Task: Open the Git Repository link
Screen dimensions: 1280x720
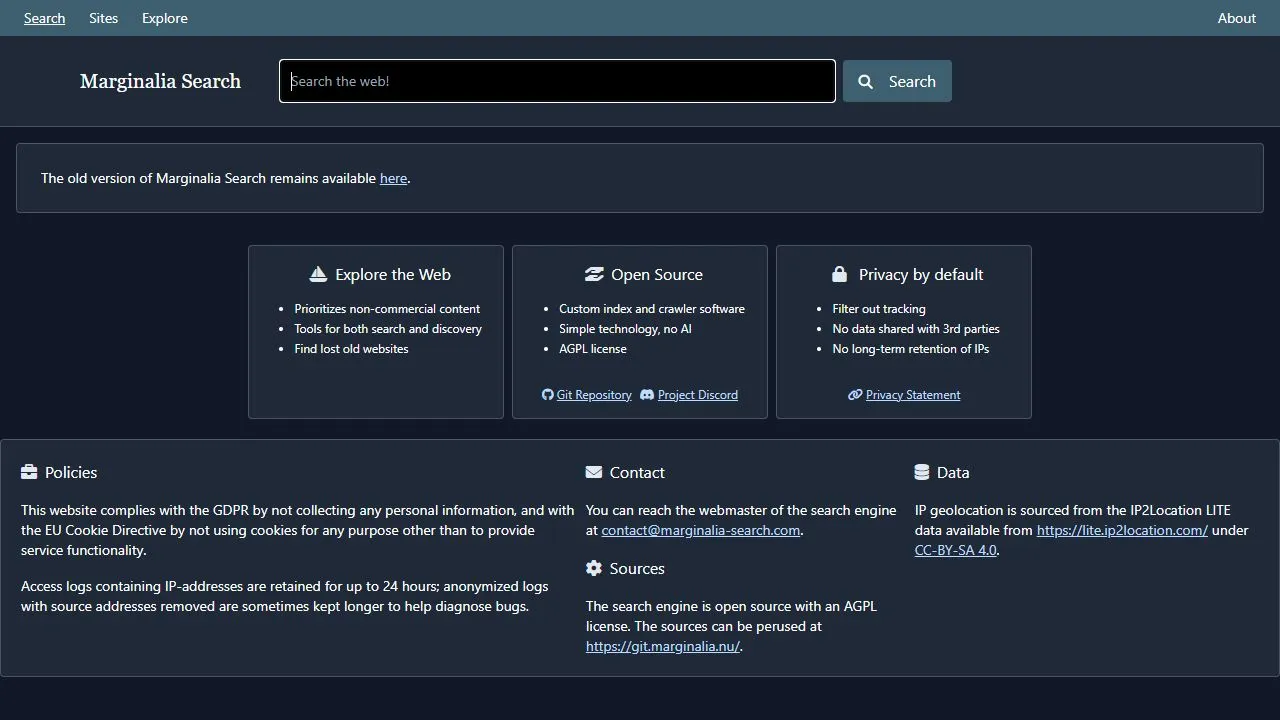Action: 594,395
